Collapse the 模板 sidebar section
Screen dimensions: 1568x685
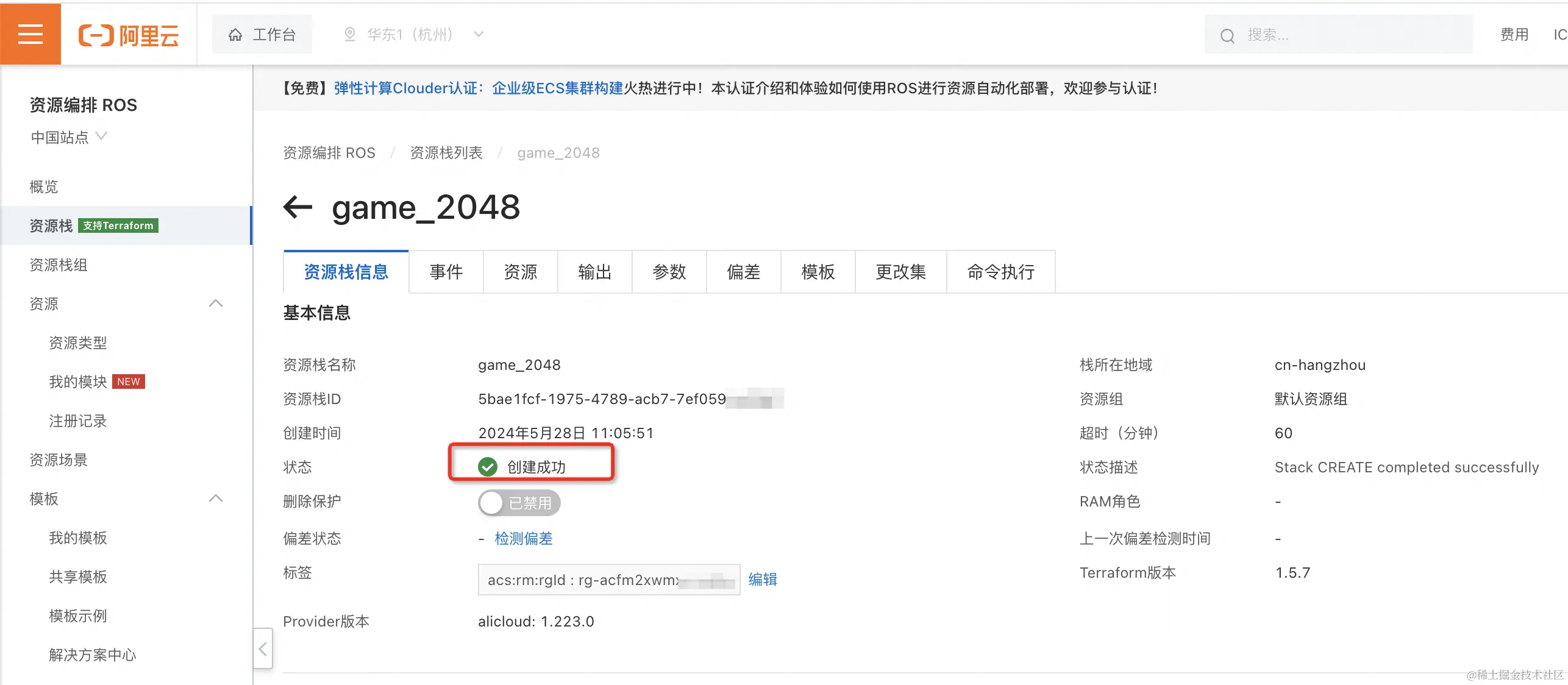[x=216, y=499]
